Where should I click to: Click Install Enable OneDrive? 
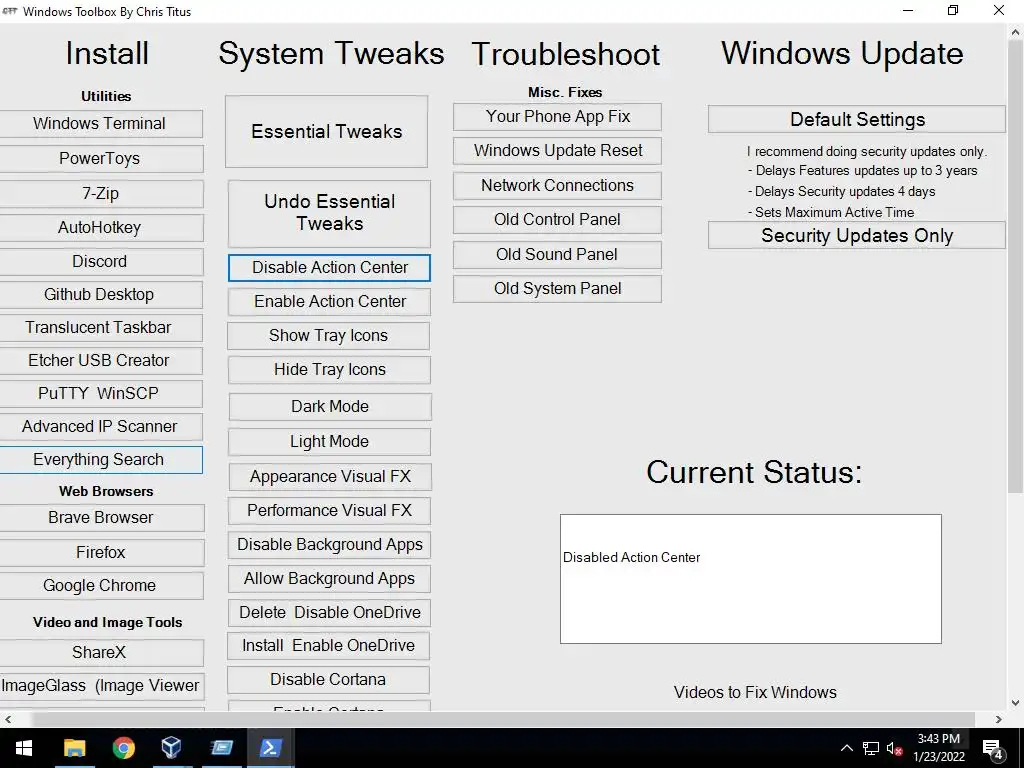click(328, 646)
